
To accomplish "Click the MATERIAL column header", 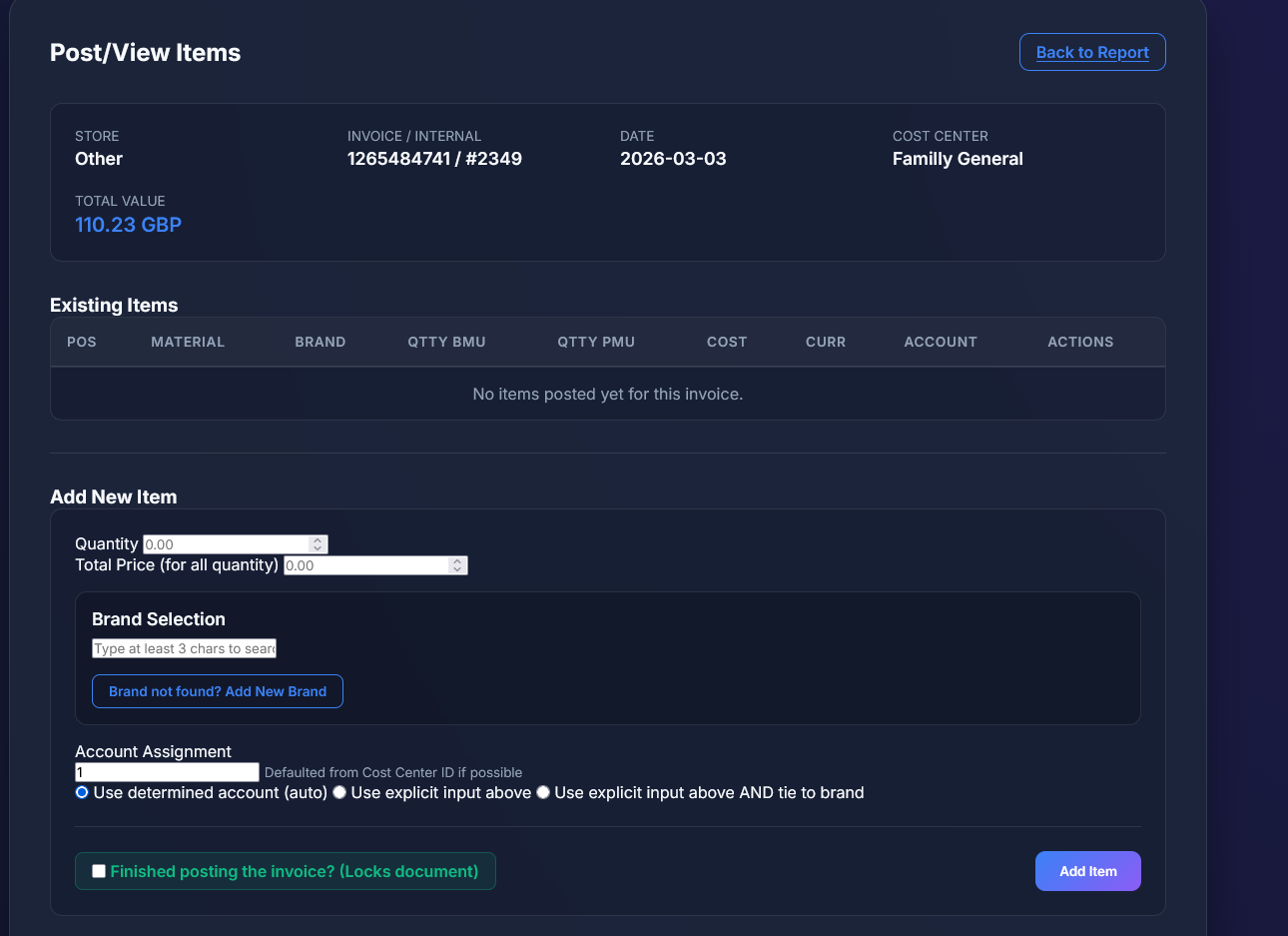I will pyautogui.click(x=188, y=342).
